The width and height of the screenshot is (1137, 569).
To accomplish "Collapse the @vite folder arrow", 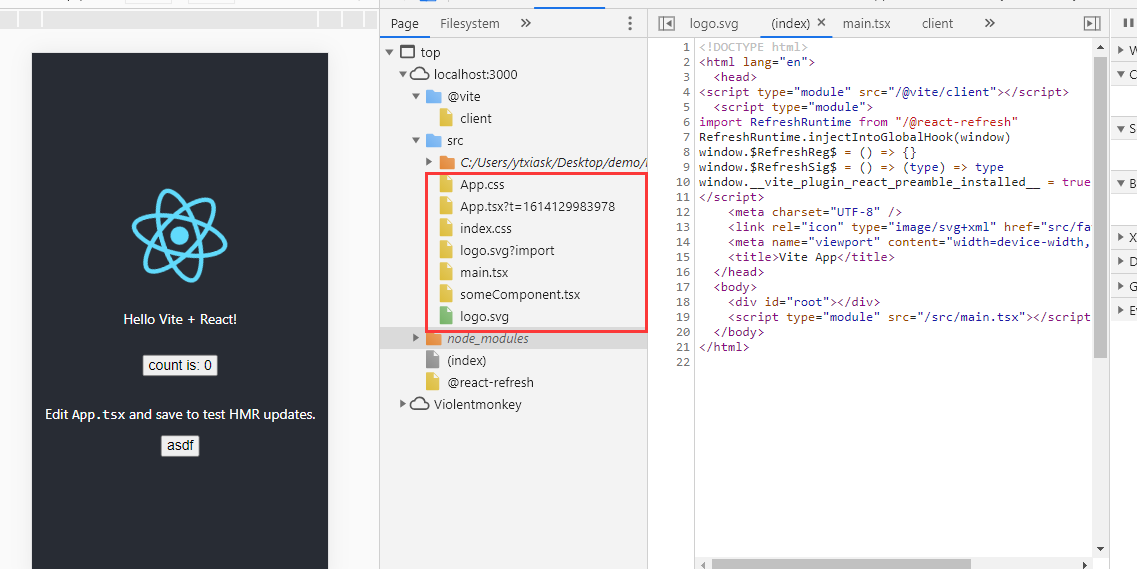I will click(415, 96).
